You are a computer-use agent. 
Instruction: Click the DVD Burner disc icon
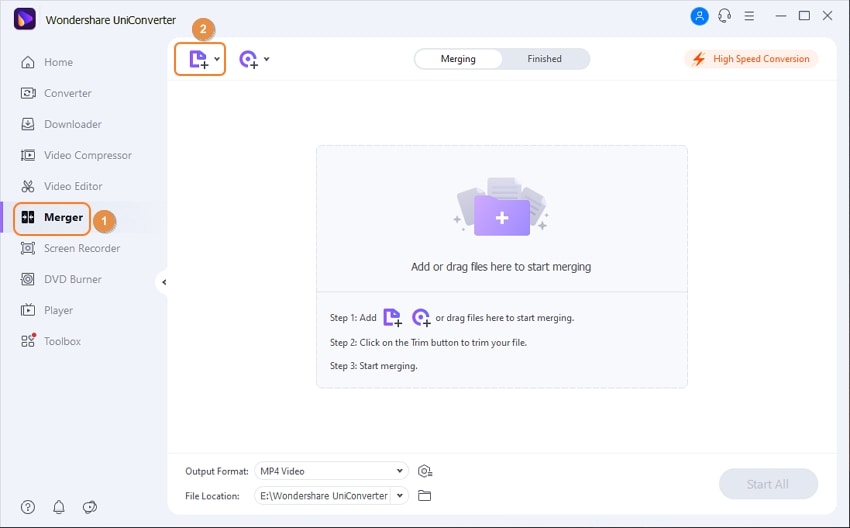(28, 279)
